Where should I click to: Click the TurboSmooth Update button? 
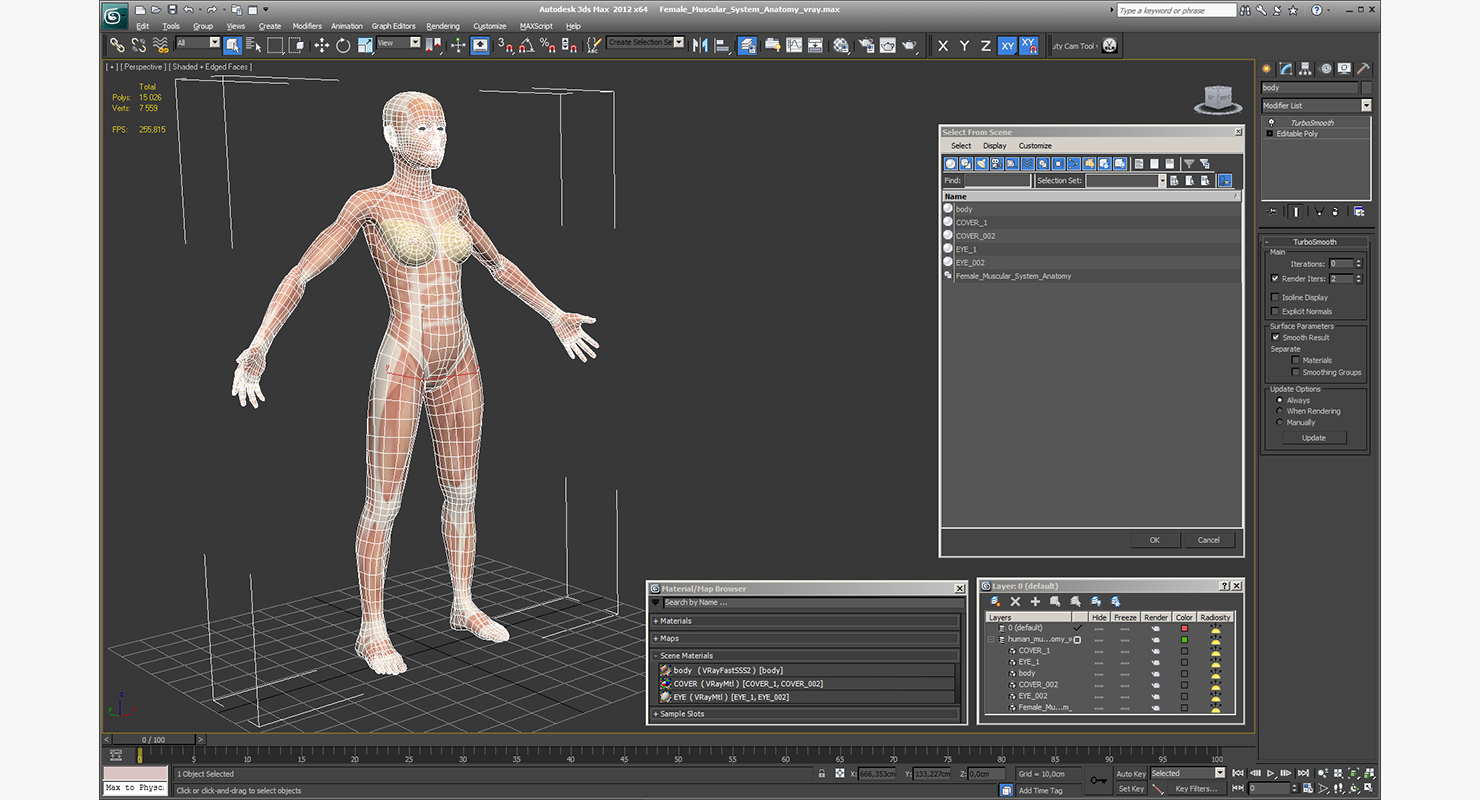(x=1314, y=438)
